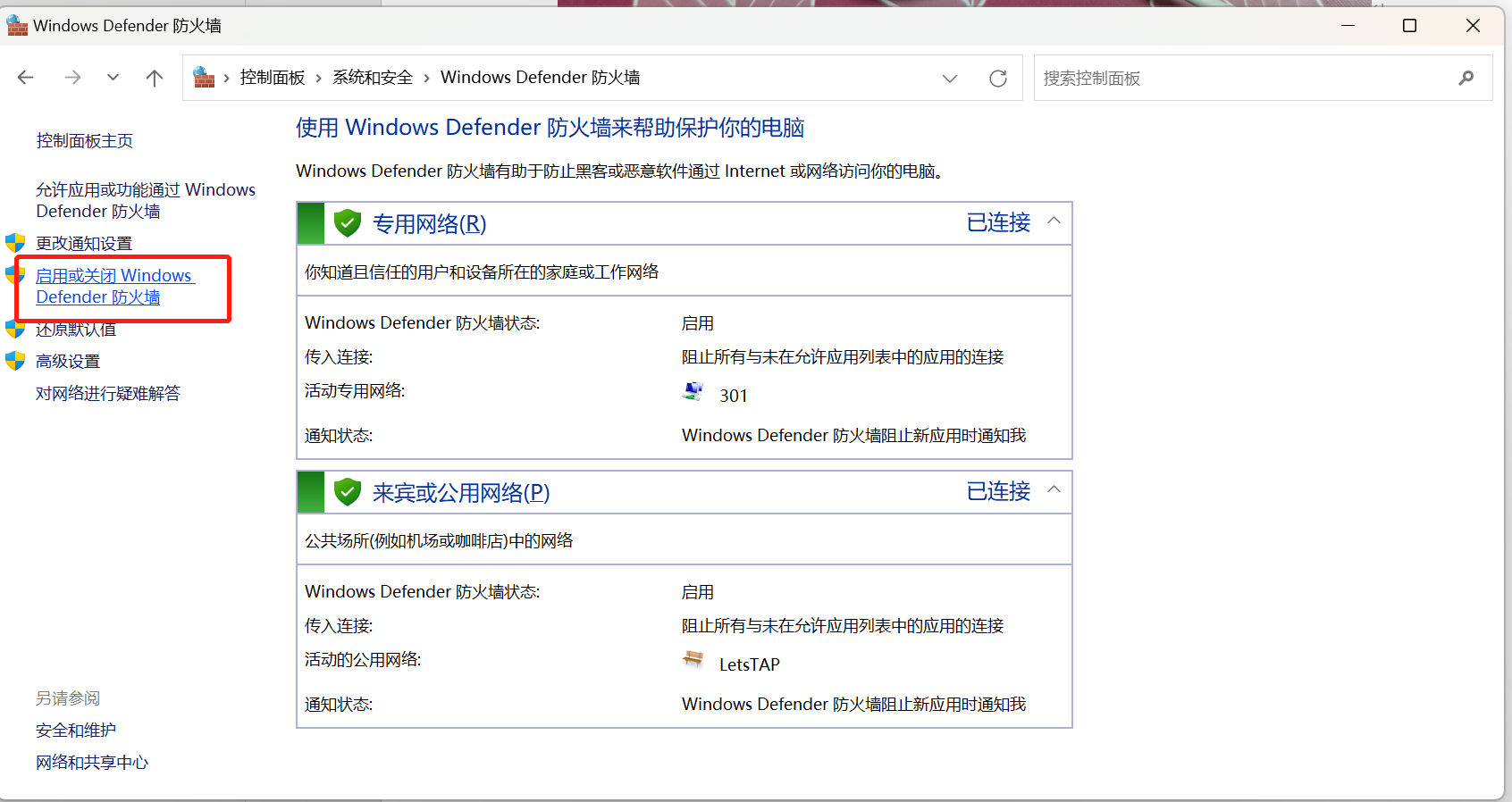Collapse the 来宾或公用网络 section chevron
Image resolution: width=1512 pixels, height=802 pixels.
(1054, 489)
